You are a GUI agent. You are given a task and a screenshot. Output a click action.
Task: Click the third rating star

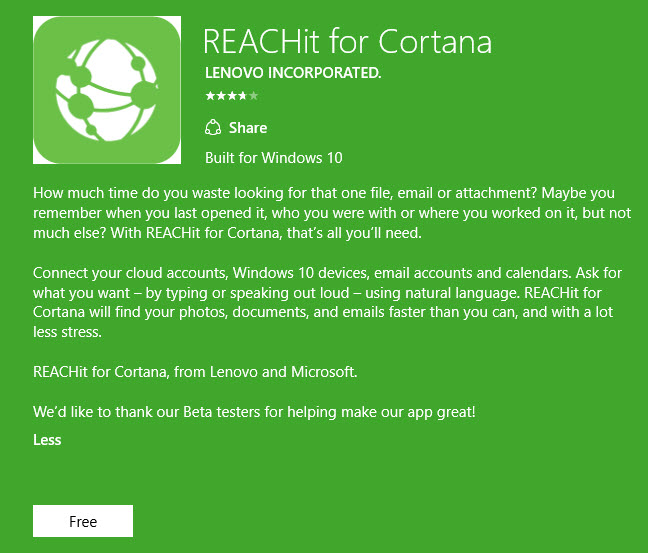231,96
